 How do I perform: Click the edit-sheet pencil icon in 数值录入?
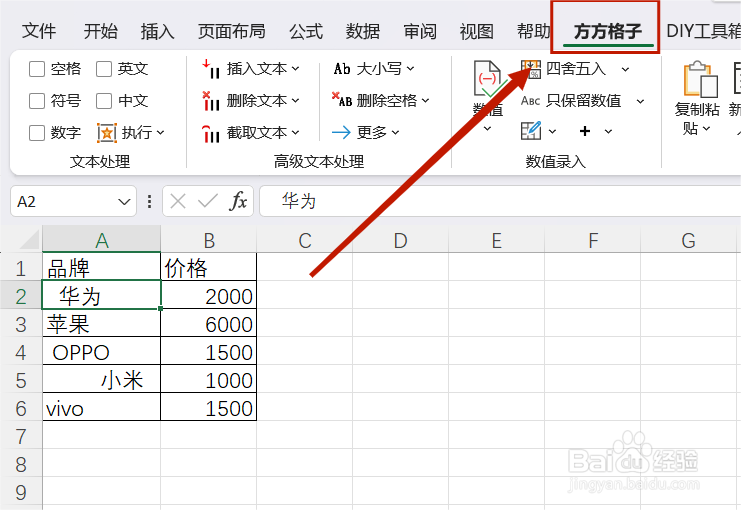(531, 131)
